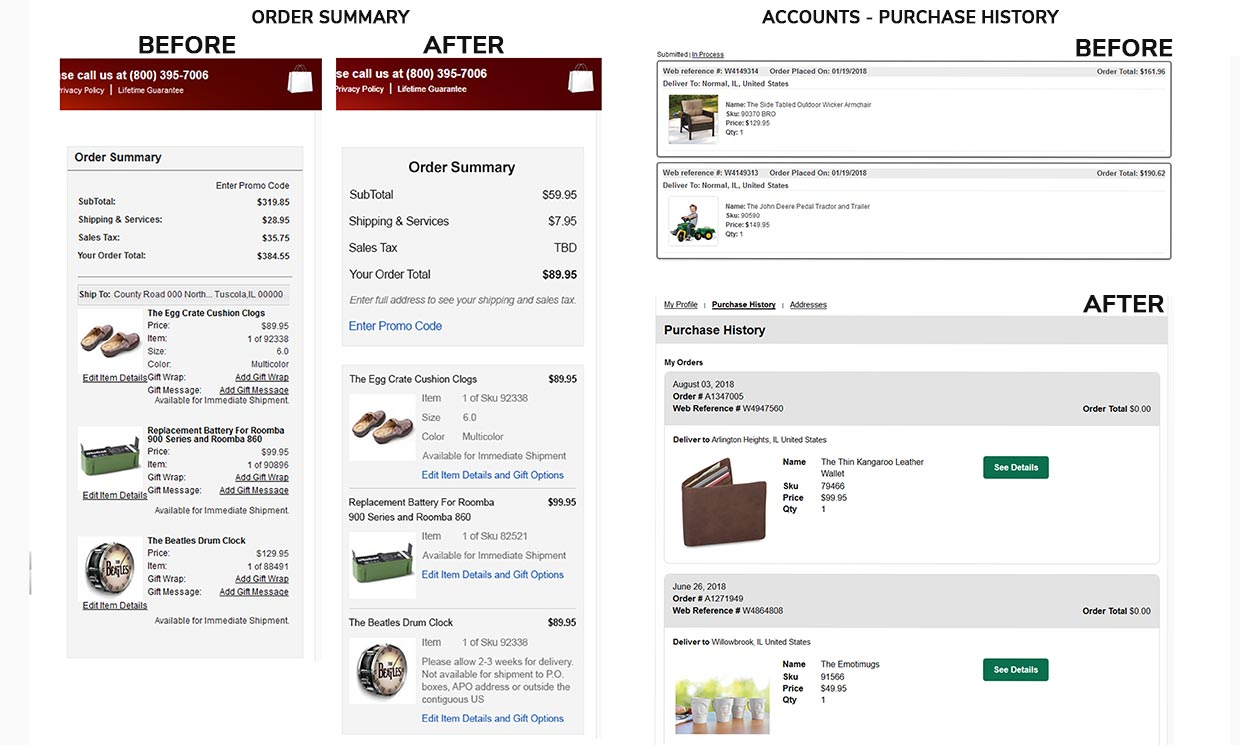Click Lifetime Guarantee in the AFTER header
Viewport: 1240px width, 745px height.
click(432, 89)
